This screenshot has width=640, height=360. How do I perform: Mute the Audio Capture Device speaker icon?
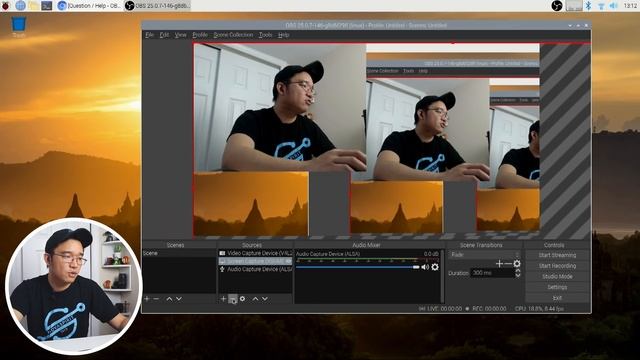click(x=425, y=267)
